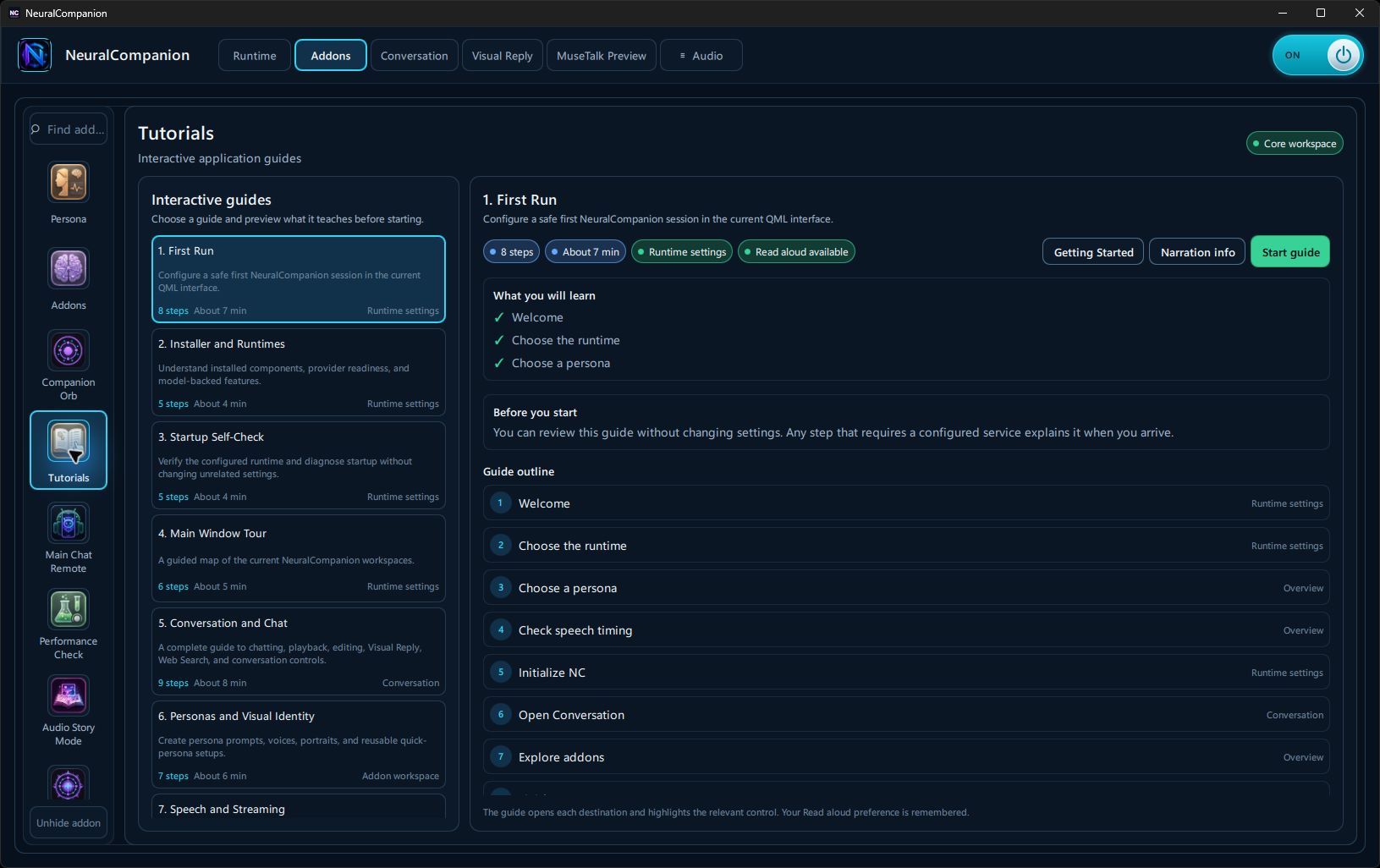Click the Getting Started button
The height and width of the screenshot is (868, 1380).
pos(1093,252)
